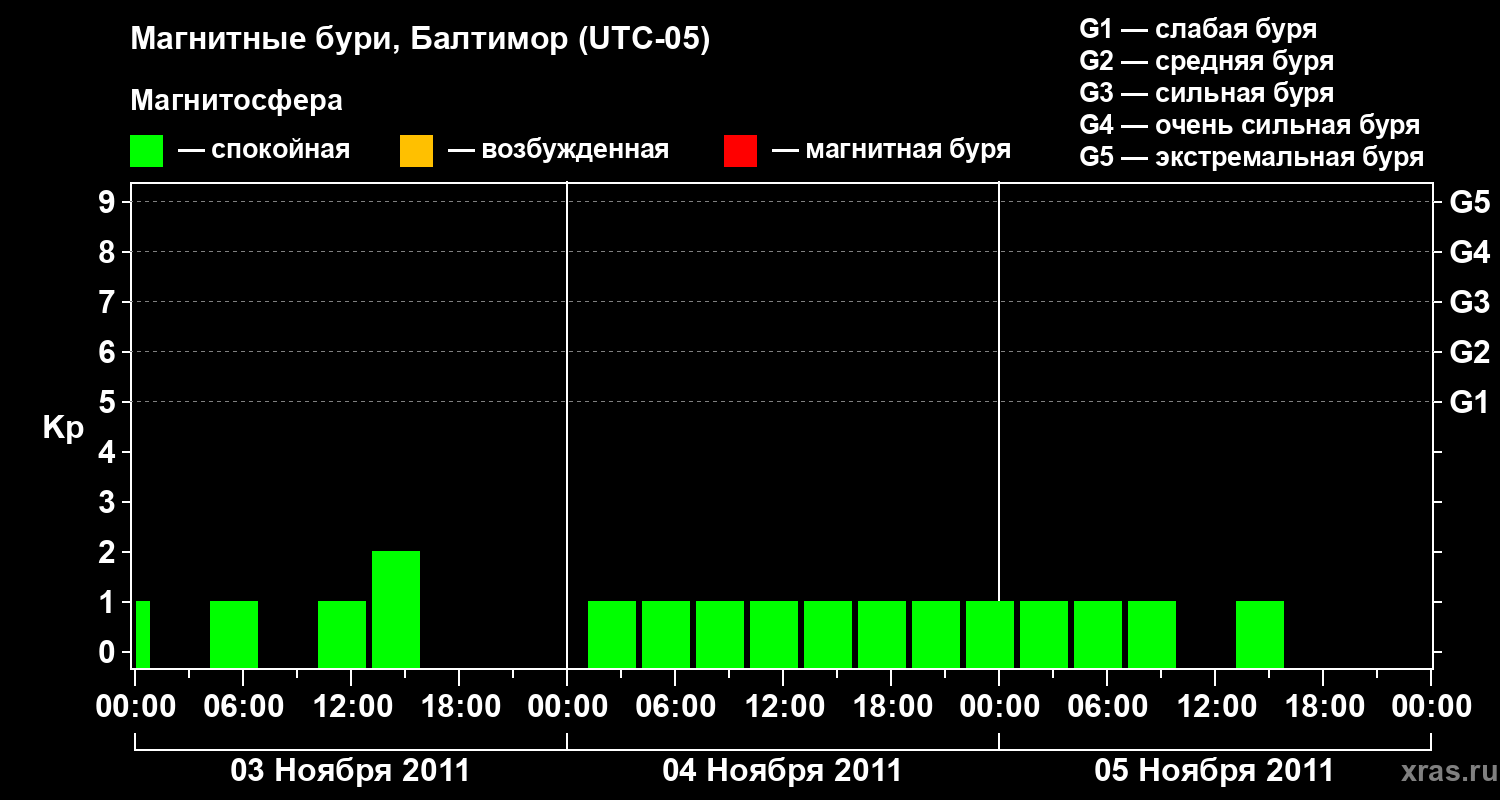Click the right-axis G5 storm level label
The width and height of the screenshot is (1500, 800).
coord(1469,203)
